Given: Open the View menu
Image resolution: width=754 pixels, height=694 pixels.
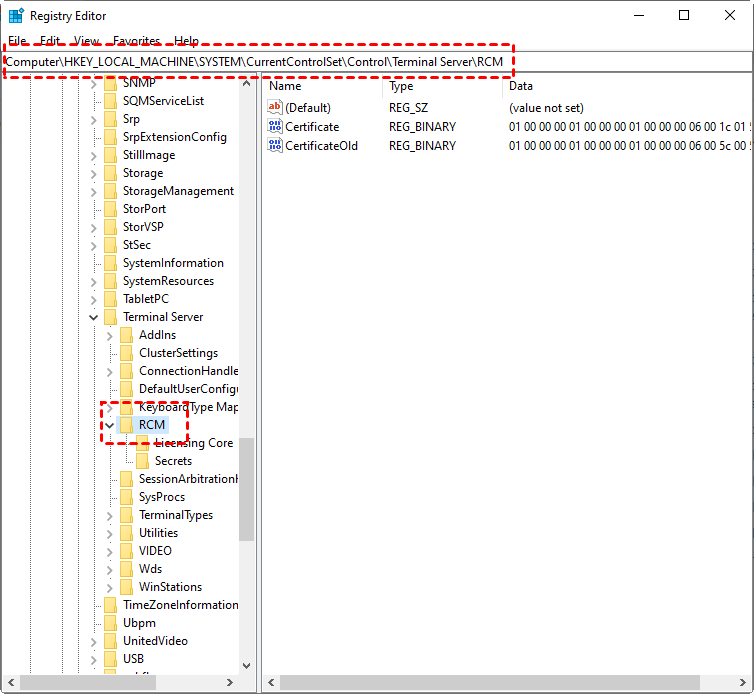Looking at the screenshot, I should pyautogui.click(x=87, y=40).
